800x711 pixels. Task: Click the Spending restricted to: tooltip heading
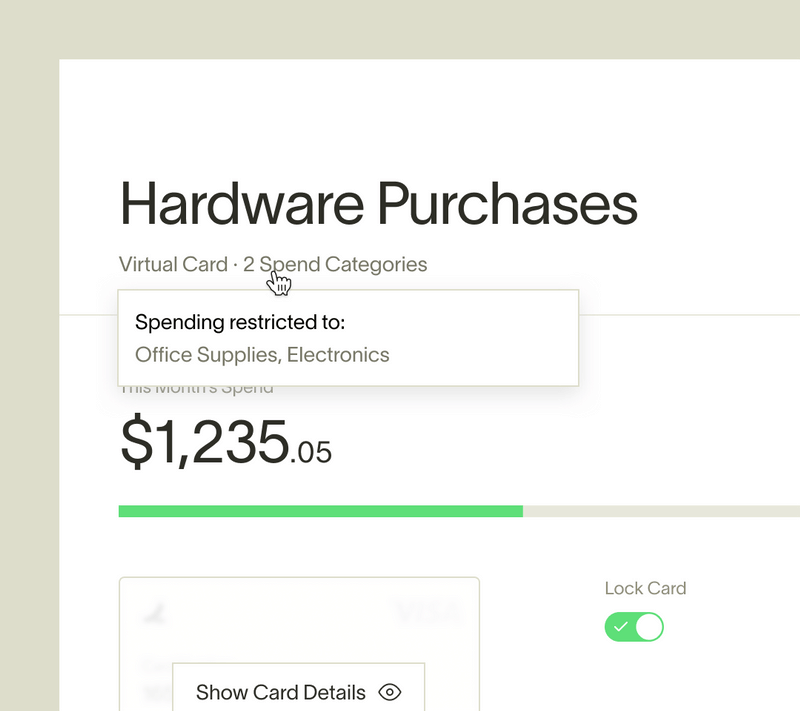[x=240, y=322]
